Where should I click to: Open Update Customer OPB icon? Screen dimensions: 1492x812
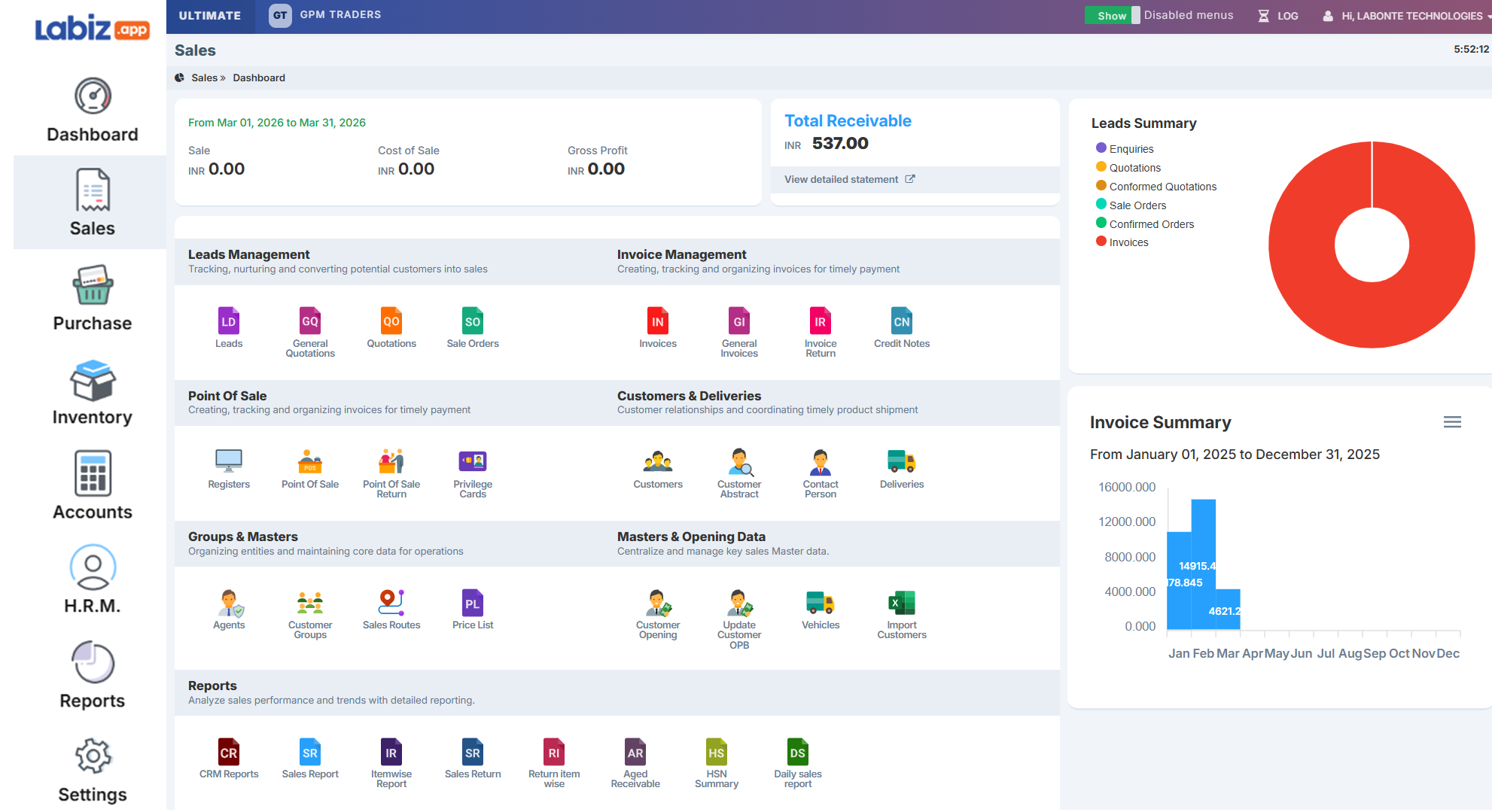click(739, 603)
